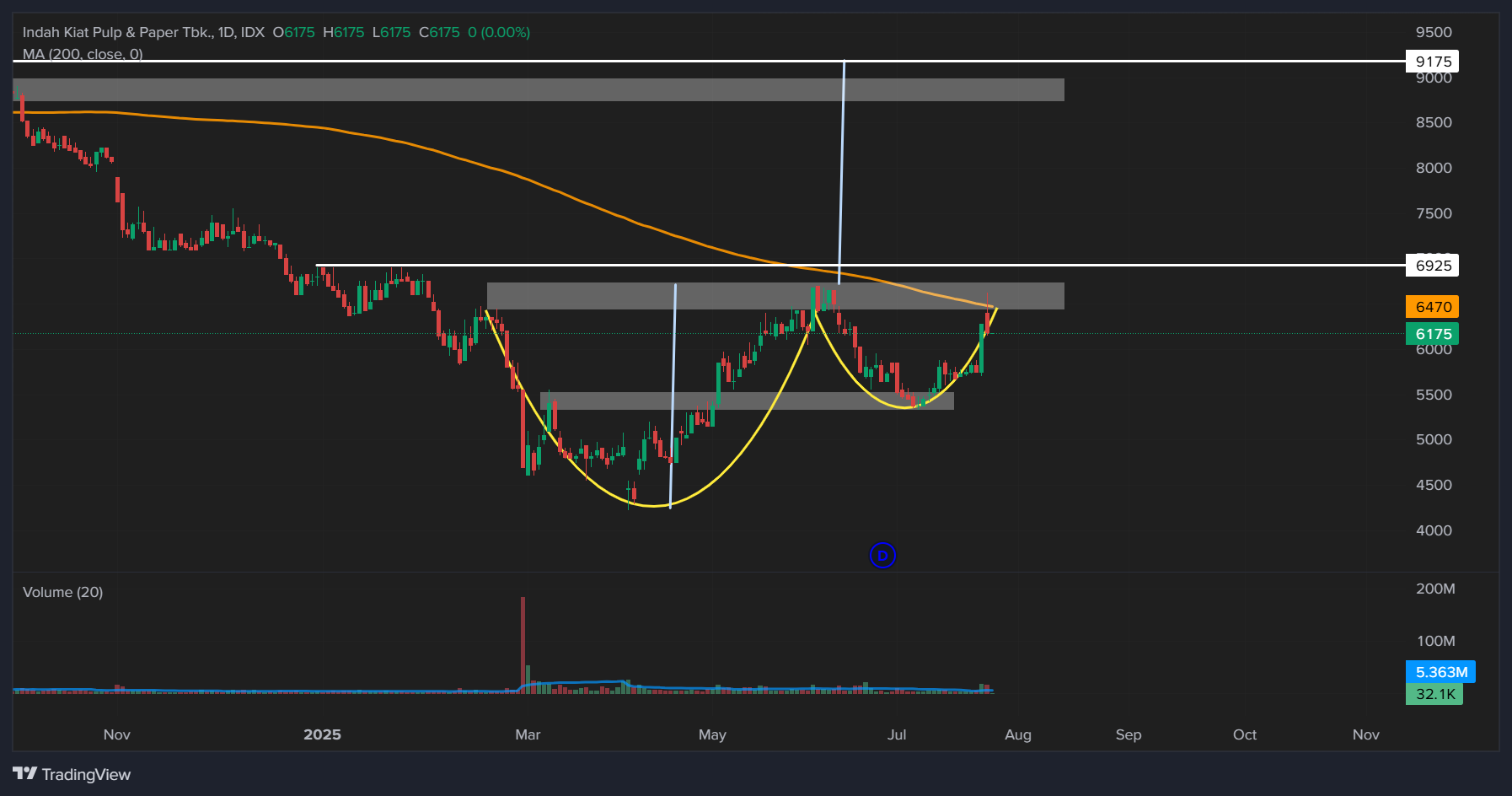Select the light blue cup depth line
Viewport: 1512px width, 796px height.
[x=673, y=396]
